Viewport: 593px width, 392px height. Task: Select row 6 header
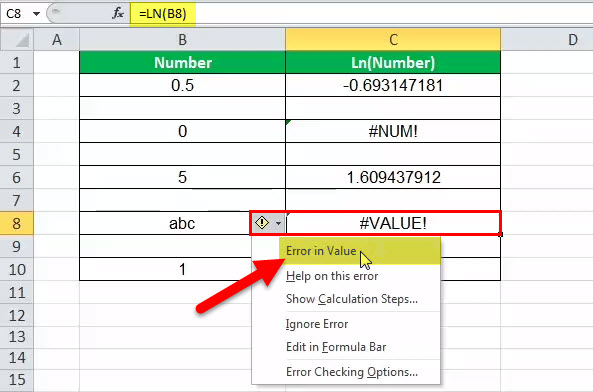[x=17, y=178]
